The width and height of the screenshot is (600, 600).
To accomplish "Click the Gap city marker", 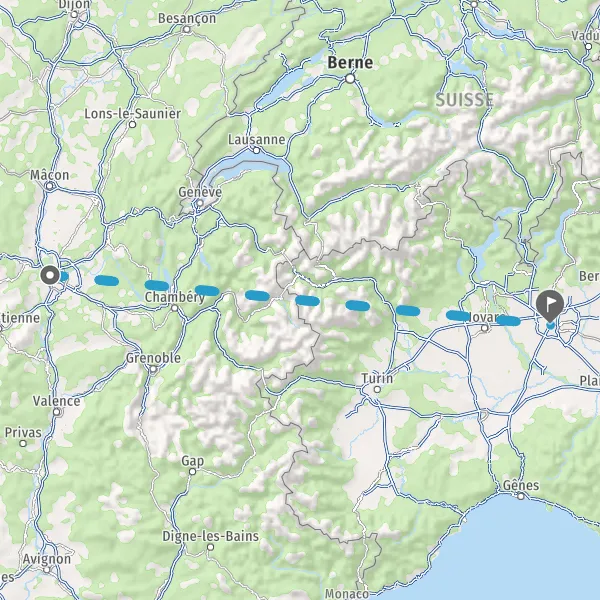I will click(192, 471).
